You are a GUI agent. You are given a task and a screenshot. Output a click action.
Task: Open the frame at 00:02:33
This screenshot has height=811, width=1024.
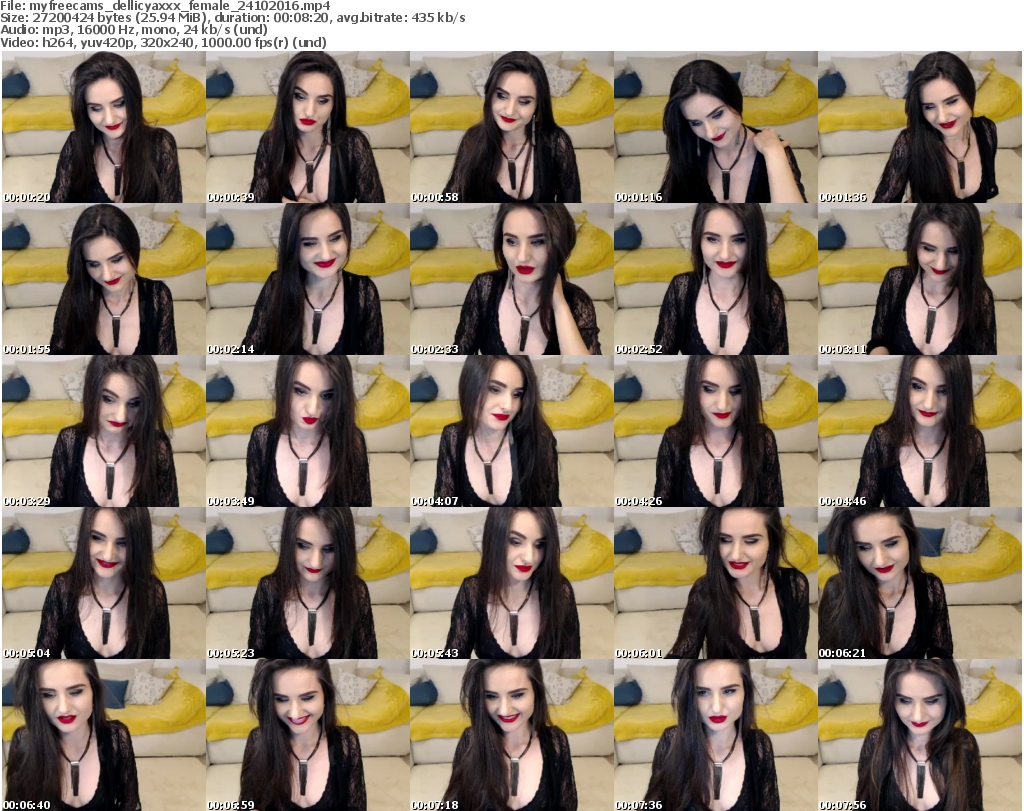point(511,279)
